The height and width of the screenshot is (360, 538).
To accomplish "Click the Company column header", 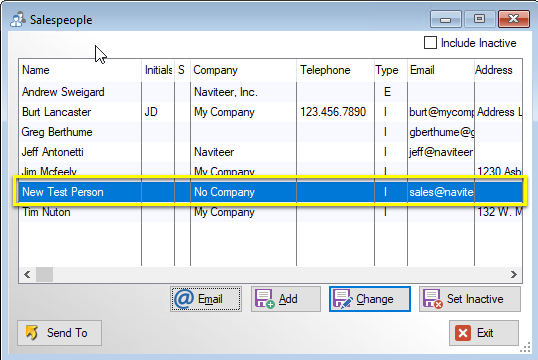I will 243,70.
